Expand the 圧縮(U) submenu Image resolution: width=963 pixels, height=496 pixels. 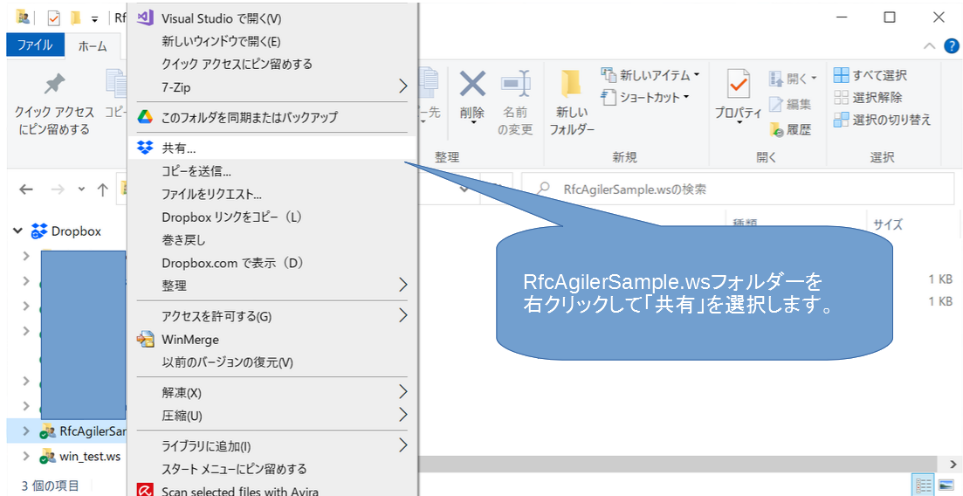(273, 416)
